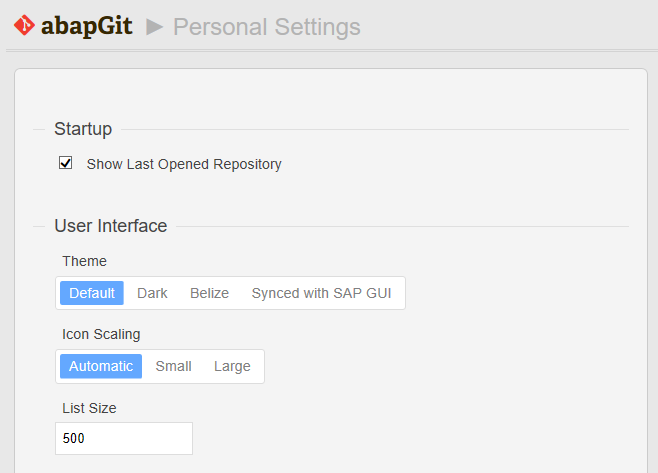Choose the Belize theme

coord(209,293)
